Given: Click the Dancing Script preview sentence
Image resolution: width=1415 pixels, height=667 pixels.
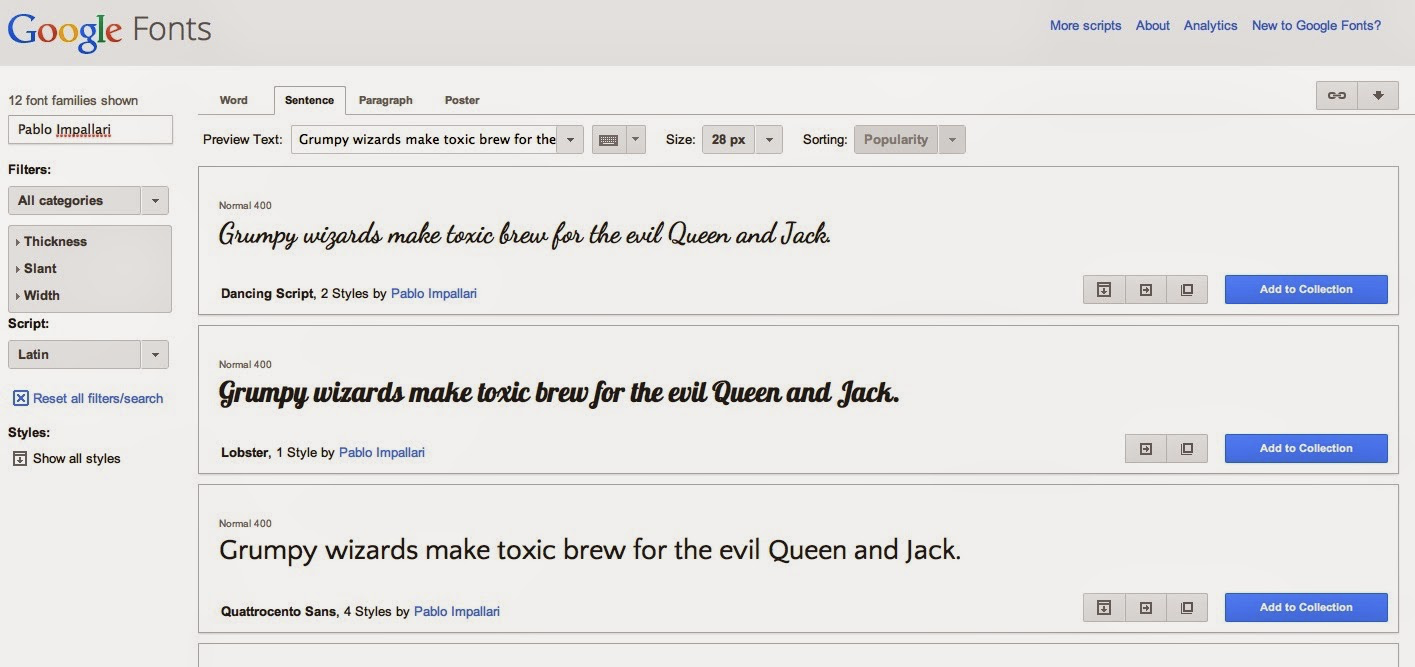Looking at the screenshot, I should pos(525,235).
